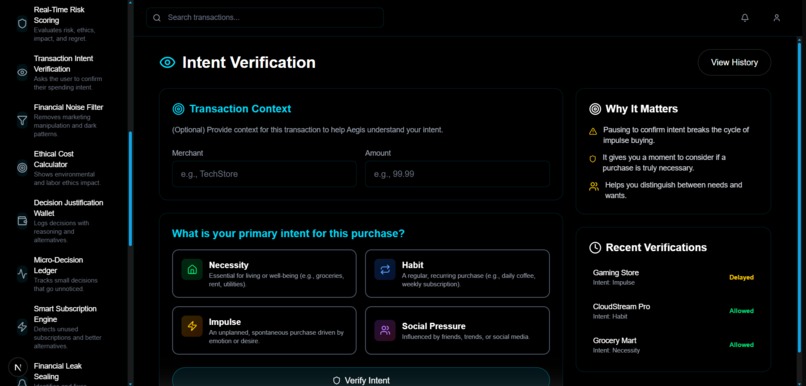Select the Necessity intent card
Screen dimensions: 806x386
264,273
